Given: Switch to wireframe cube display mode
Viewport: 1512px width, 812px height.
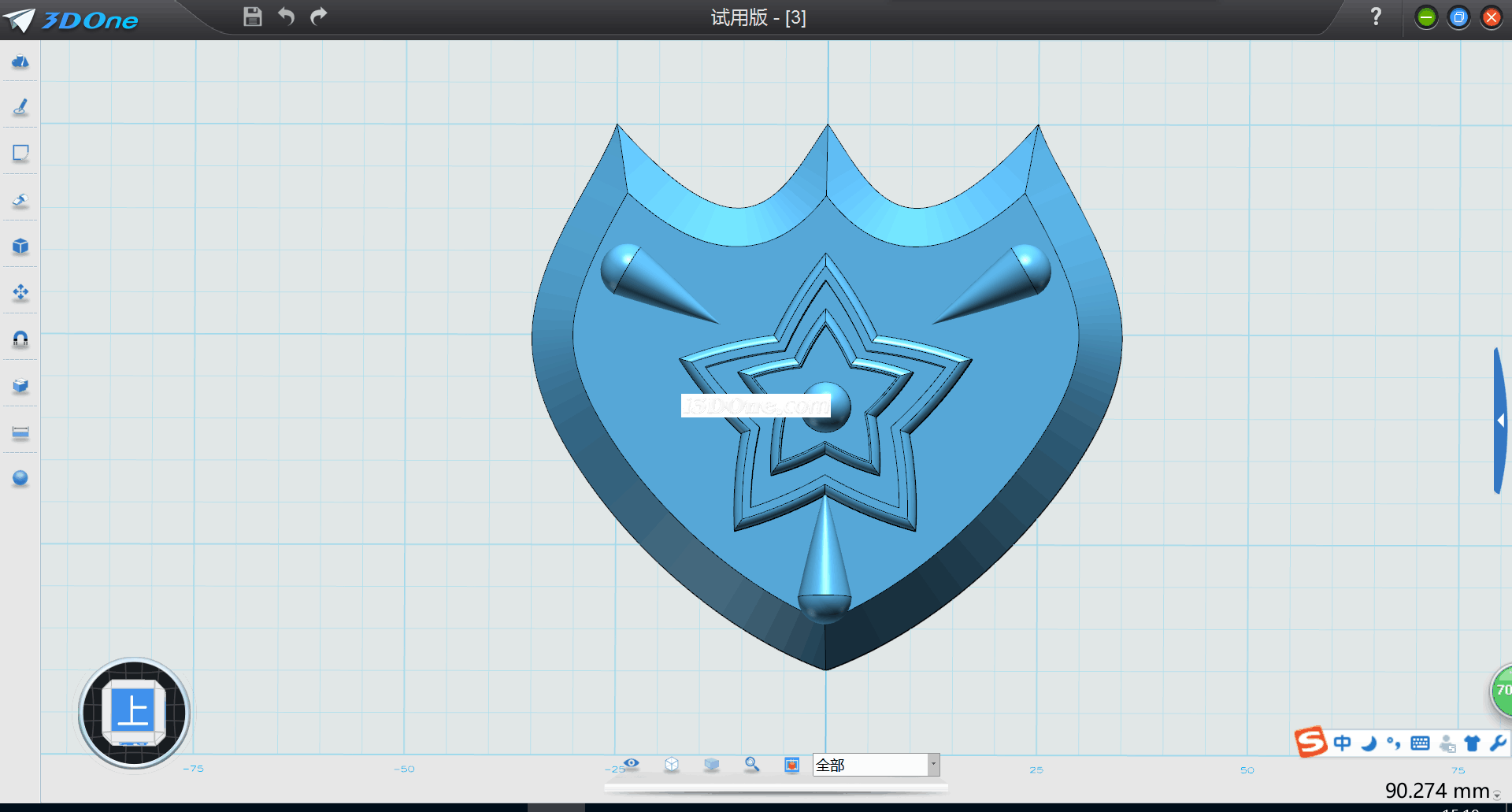Looking at the screenshot, I should click(x=672, y=764).
